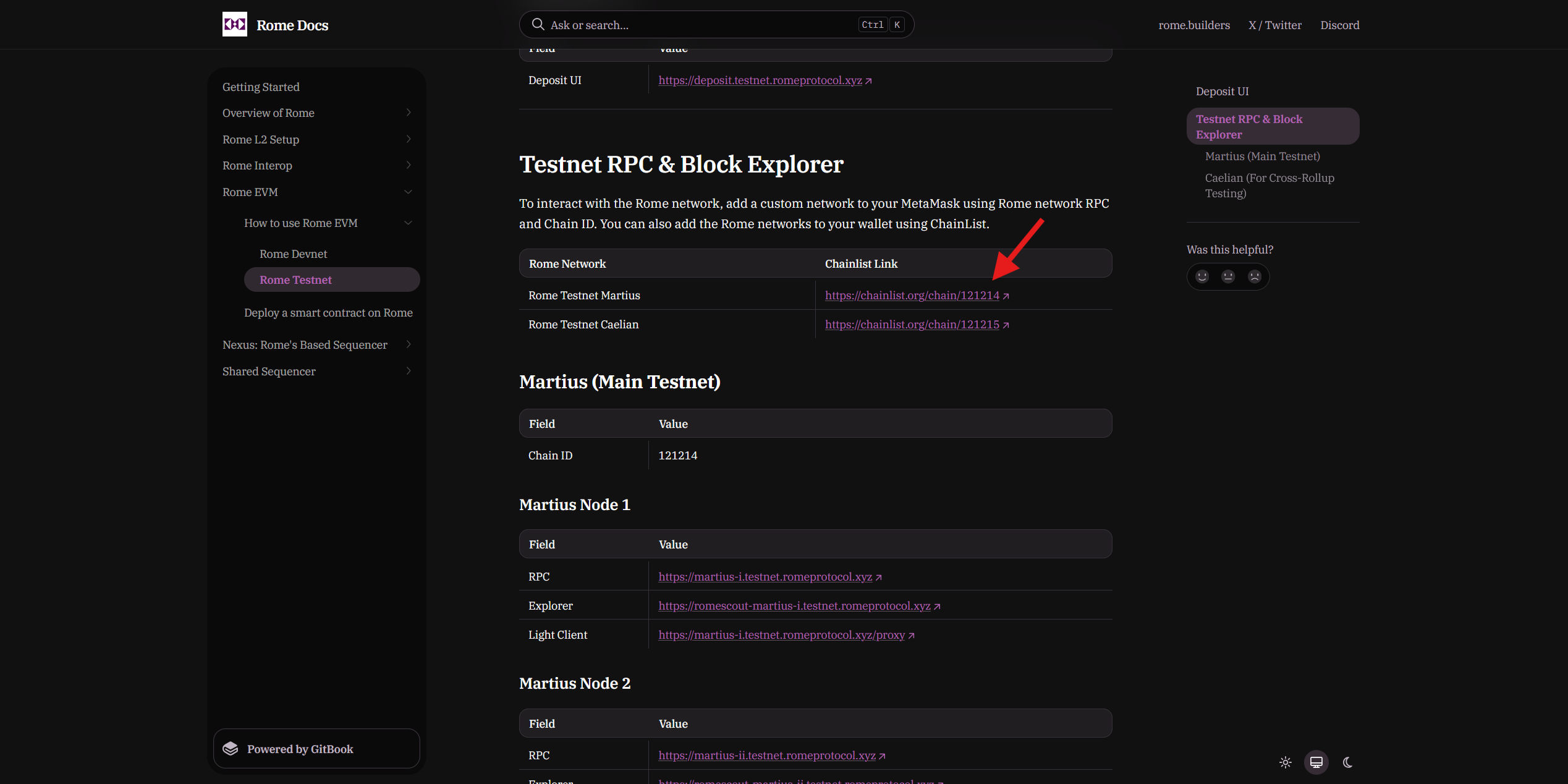This screenshot has height=784, width=1568.
Task: Click the Ask or search input field
Action: (716, 25)
